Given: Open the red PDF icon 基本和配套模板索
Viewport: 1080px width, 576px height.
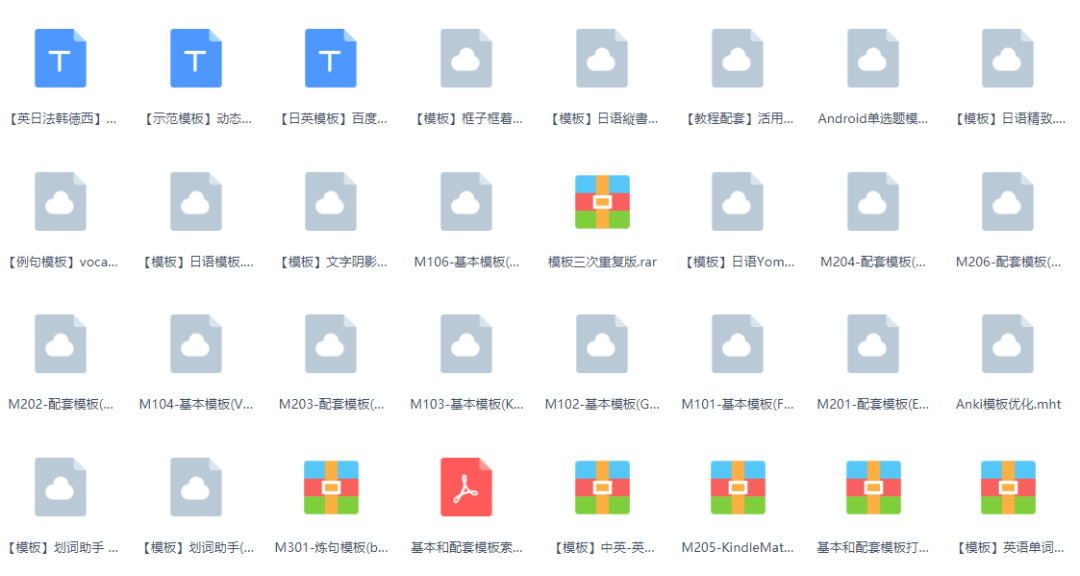Looking at the screenshot, I should (x=466, y=487).
